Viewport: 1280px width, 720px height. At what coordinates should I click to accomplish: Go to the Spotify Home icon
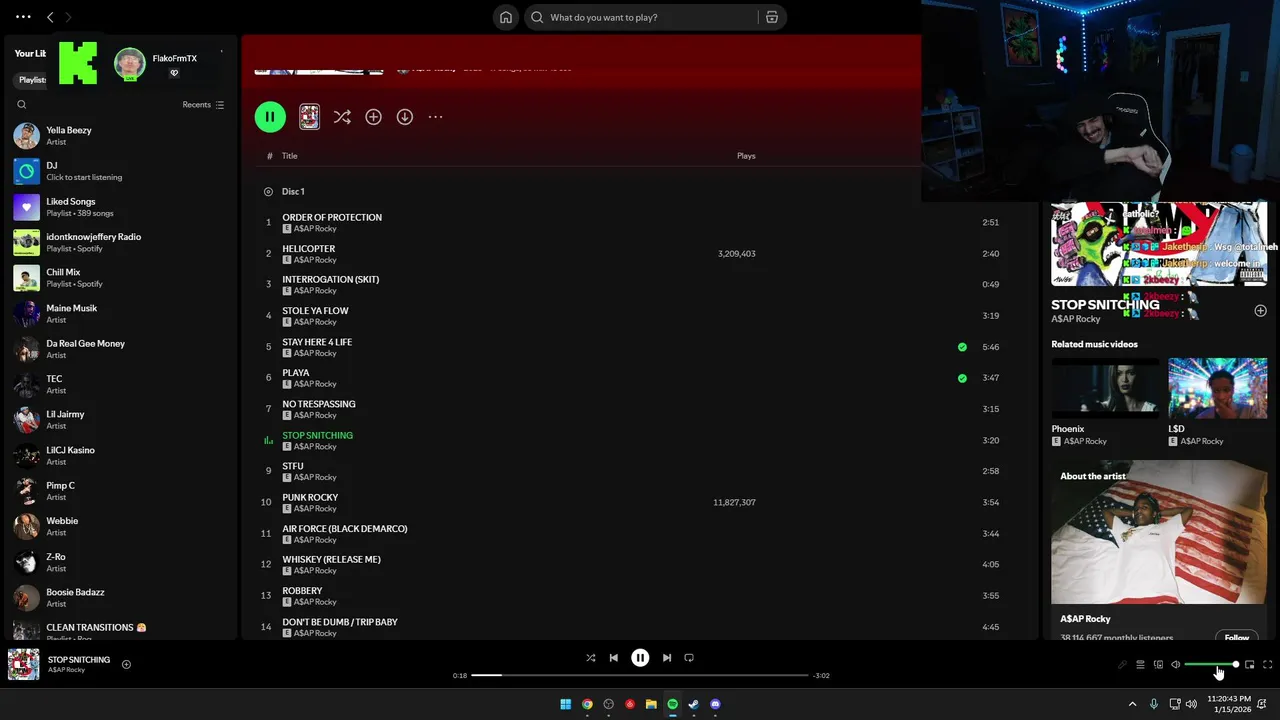(x=506, y=17)
